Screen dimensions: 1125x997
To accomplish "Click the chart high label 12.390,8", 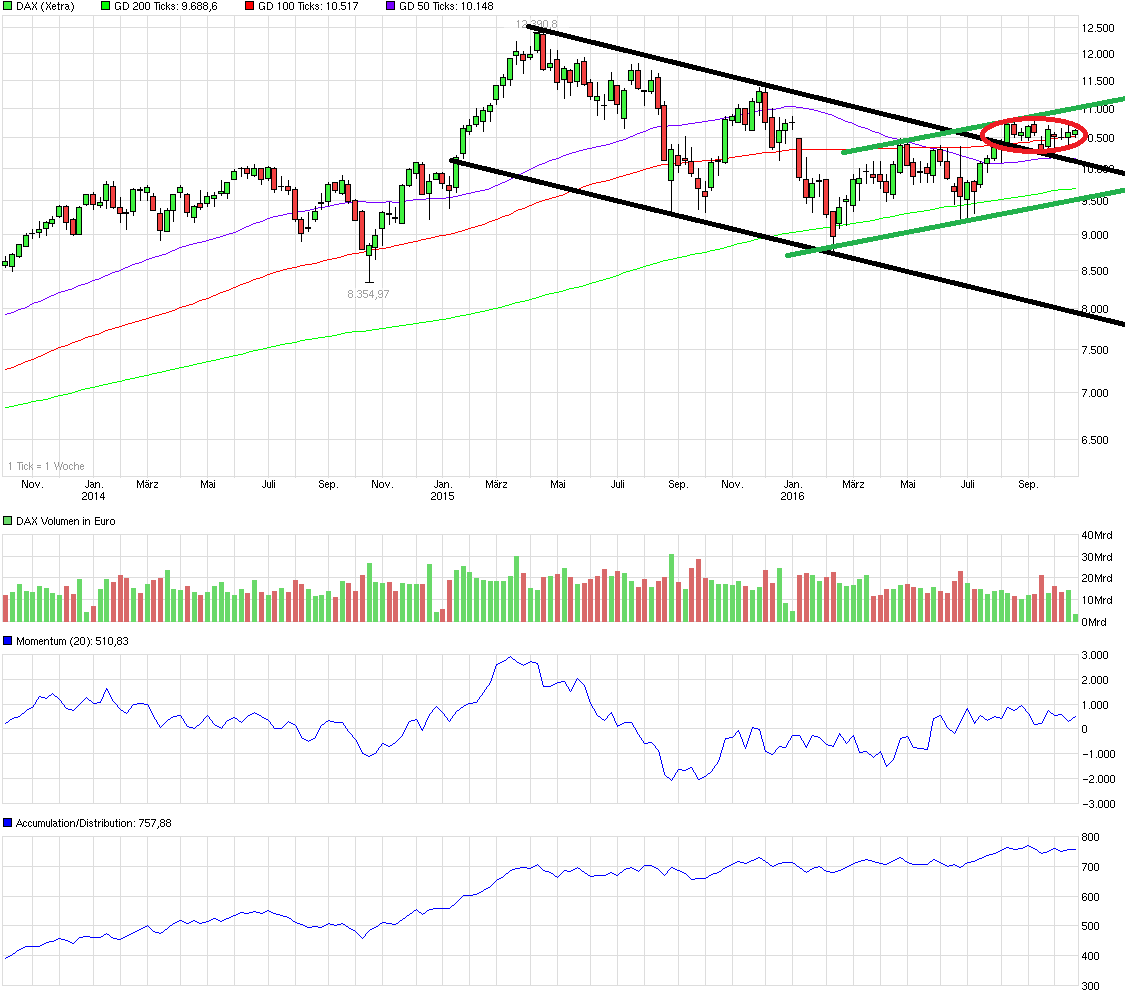I will 537,24.
